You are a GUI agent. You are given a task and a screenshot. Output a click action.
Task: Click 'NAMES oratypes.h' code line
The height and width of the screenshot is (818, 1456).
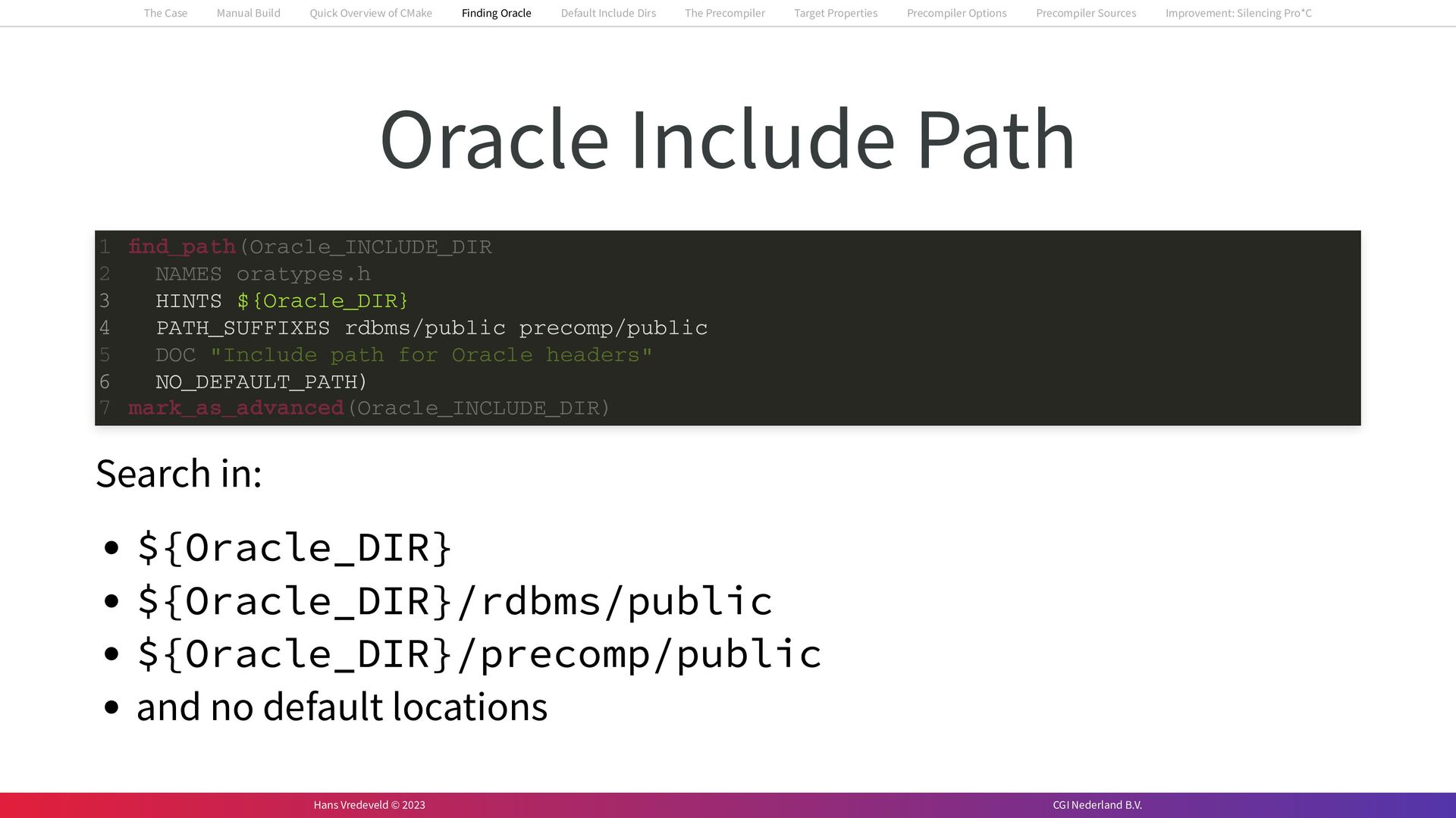[x=263, y=274]
